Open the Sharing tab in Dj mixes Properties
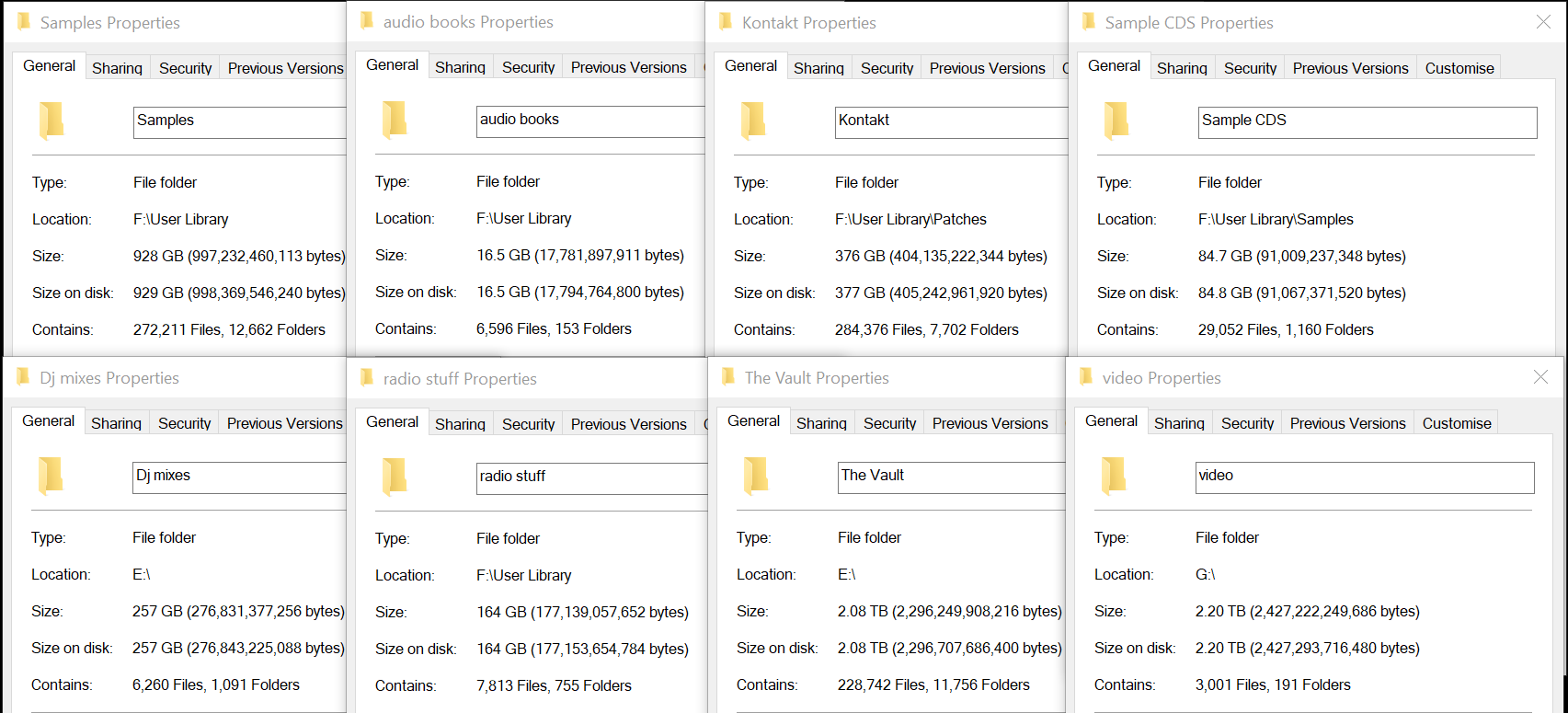The width and height of the screenshot is (1568, 713). click(117, 423)
